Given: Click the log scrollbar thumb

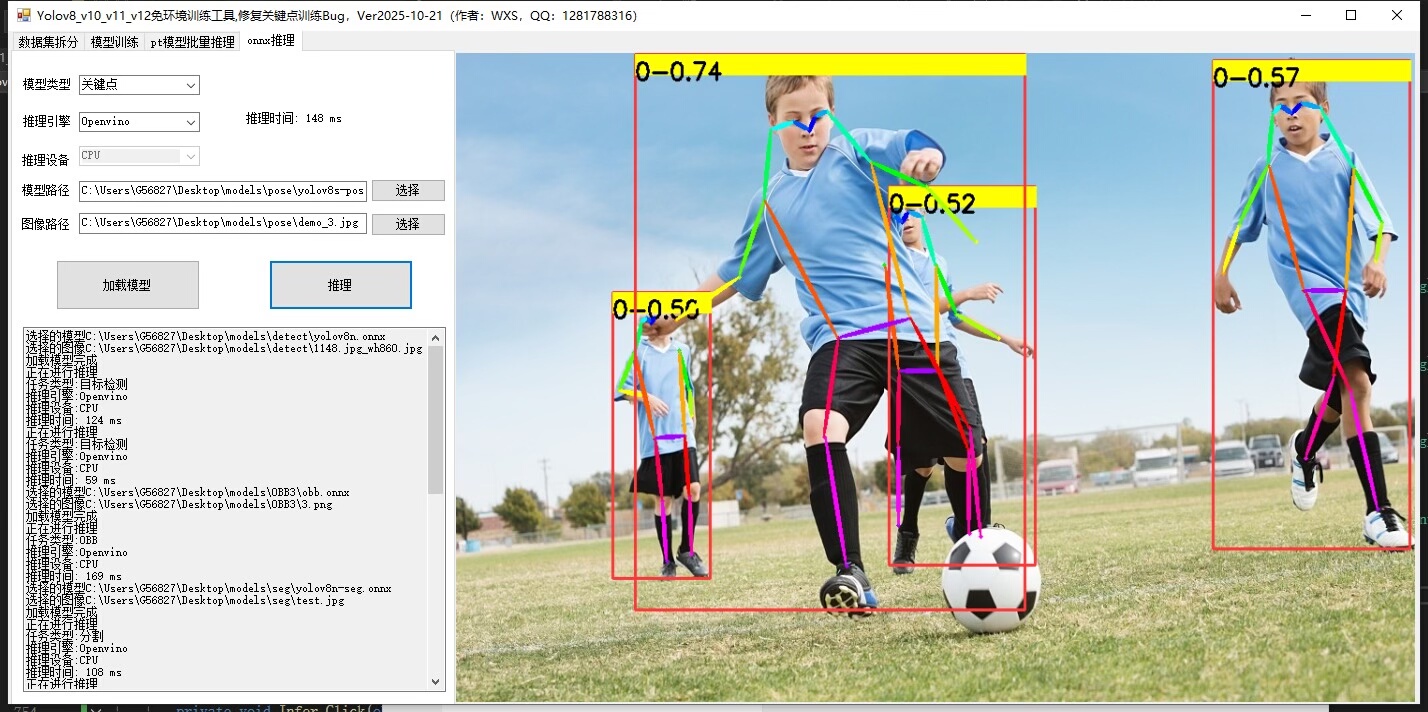Looking at the screenshot, I should 435,420.
